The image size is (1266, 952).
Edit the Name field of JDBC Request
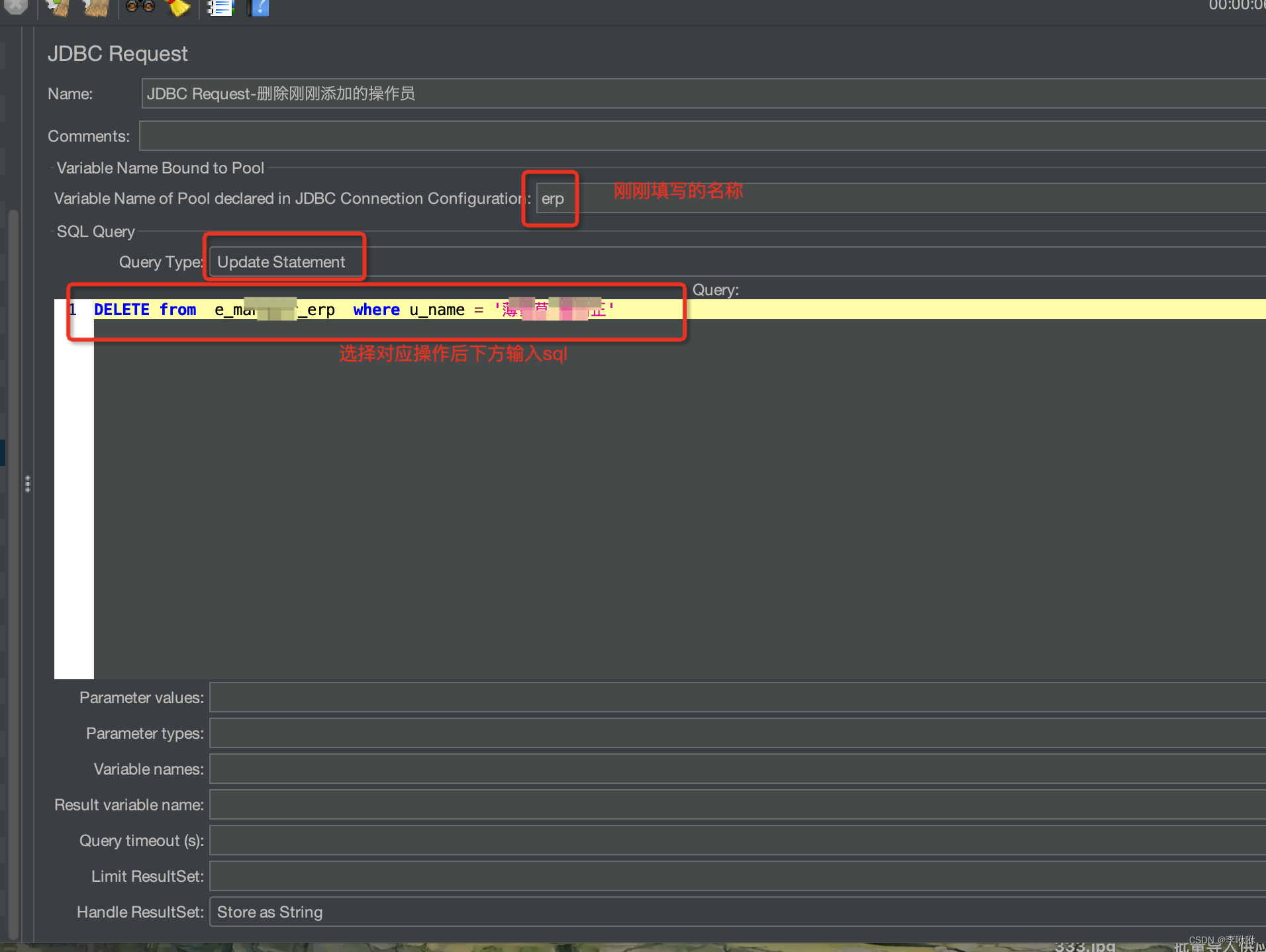(x=703, y=93)
